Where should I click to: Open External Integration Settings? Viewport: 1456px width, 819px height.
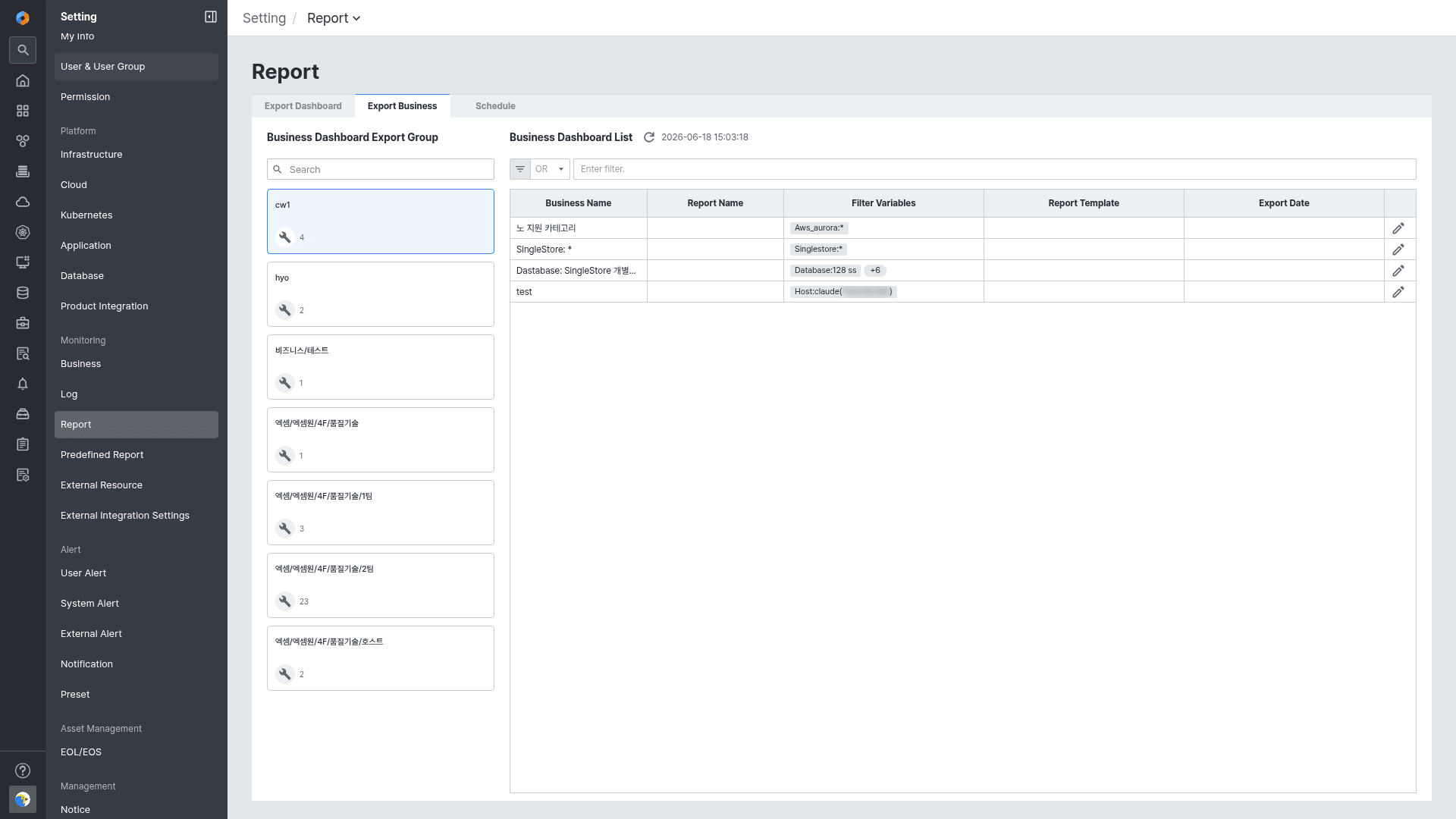point(136,516)
